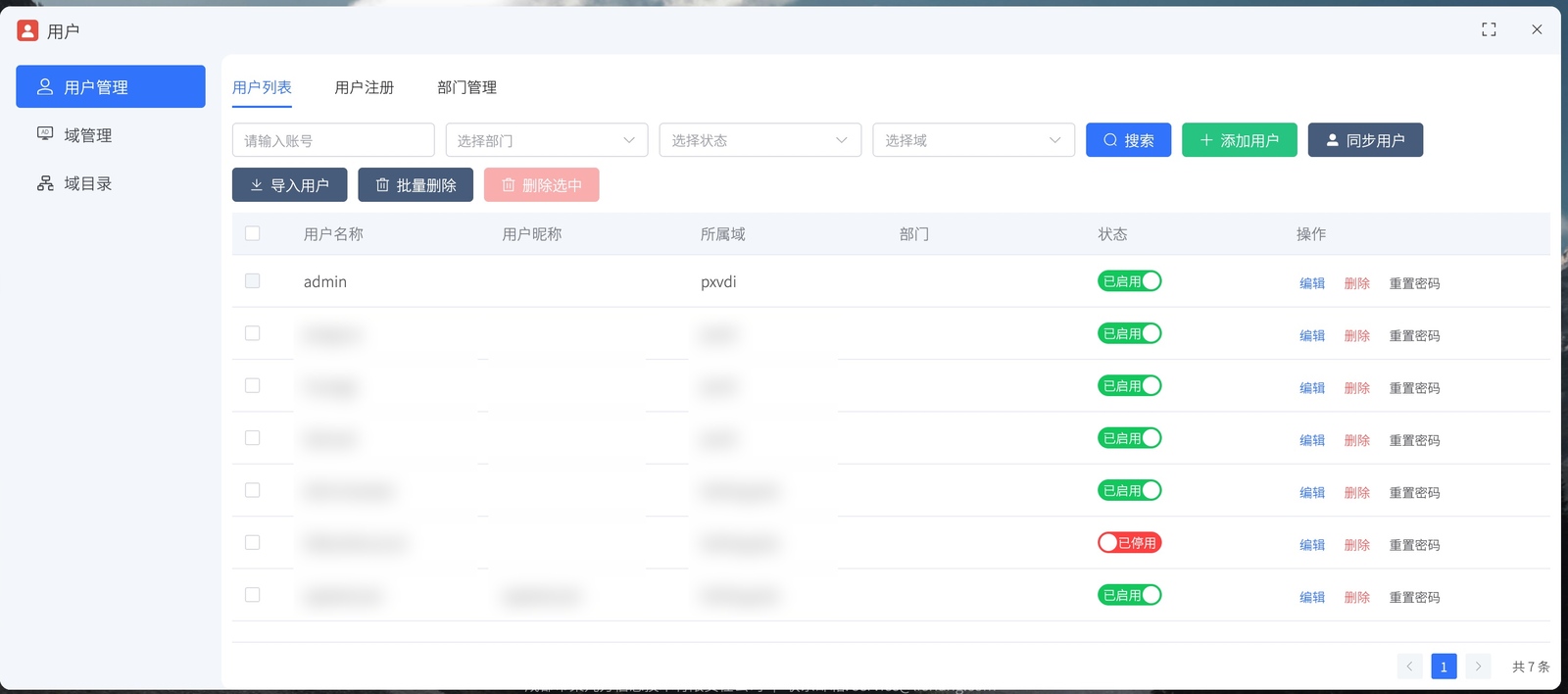Image resolution: width=1568 pixels, height=694 pixels.
Task: Click 重置密码 for the admin user
Action: point(1414,283)
